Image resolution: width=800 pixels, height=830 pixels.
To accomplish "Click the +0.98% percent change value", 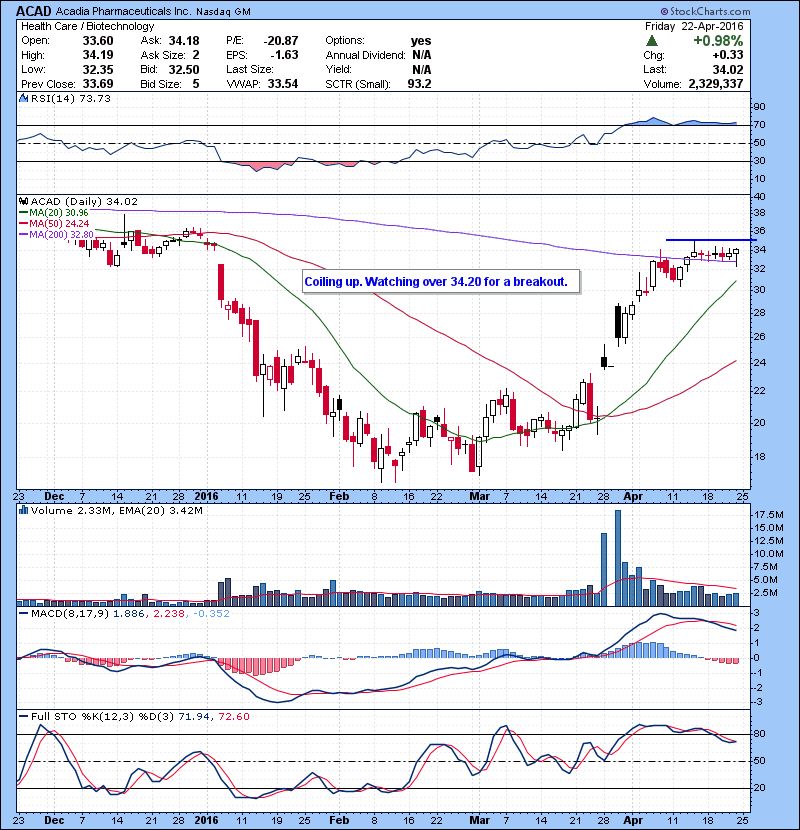I will 718,41.
